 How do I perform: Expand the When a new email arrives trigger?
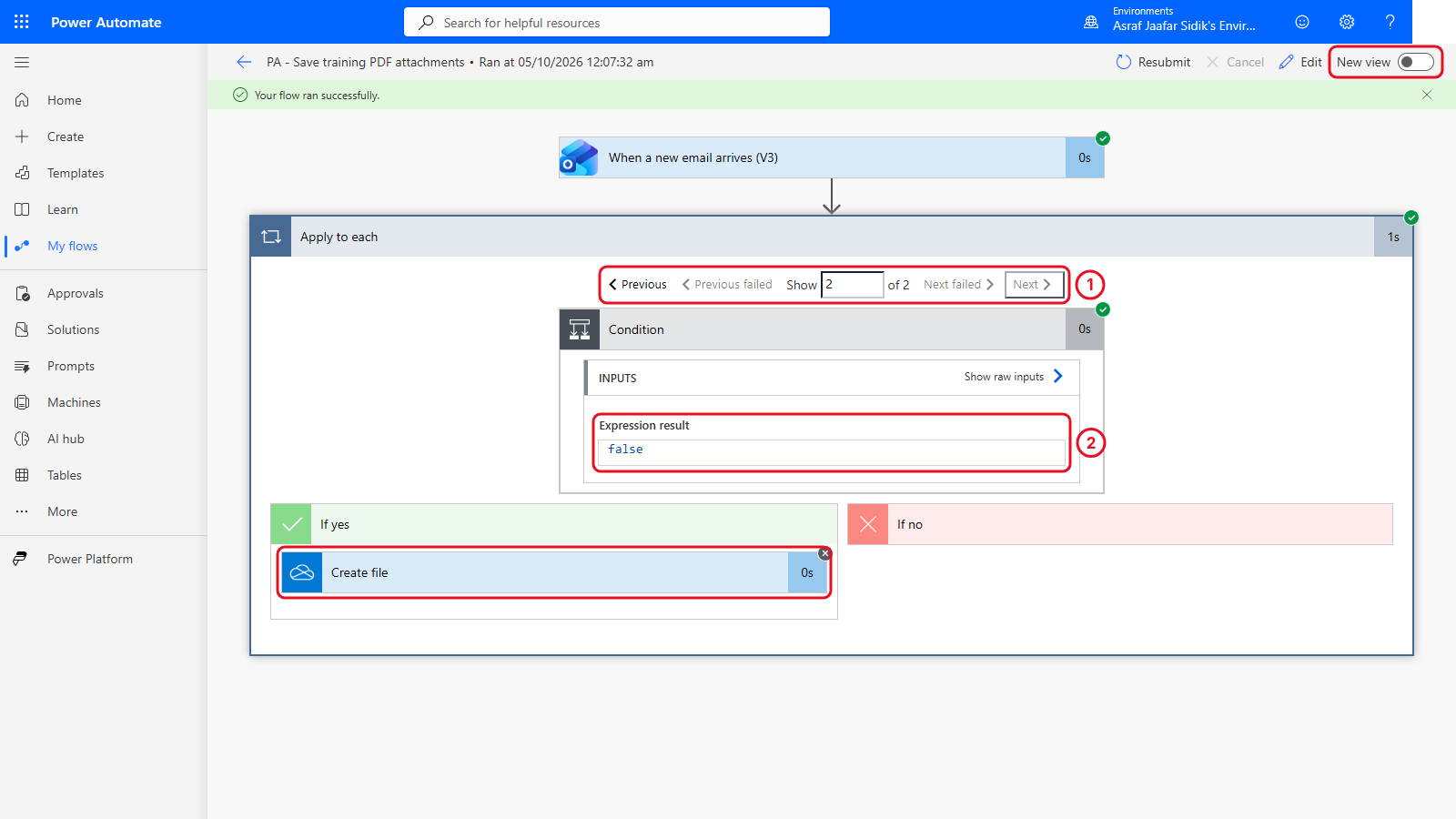(832, 157)
